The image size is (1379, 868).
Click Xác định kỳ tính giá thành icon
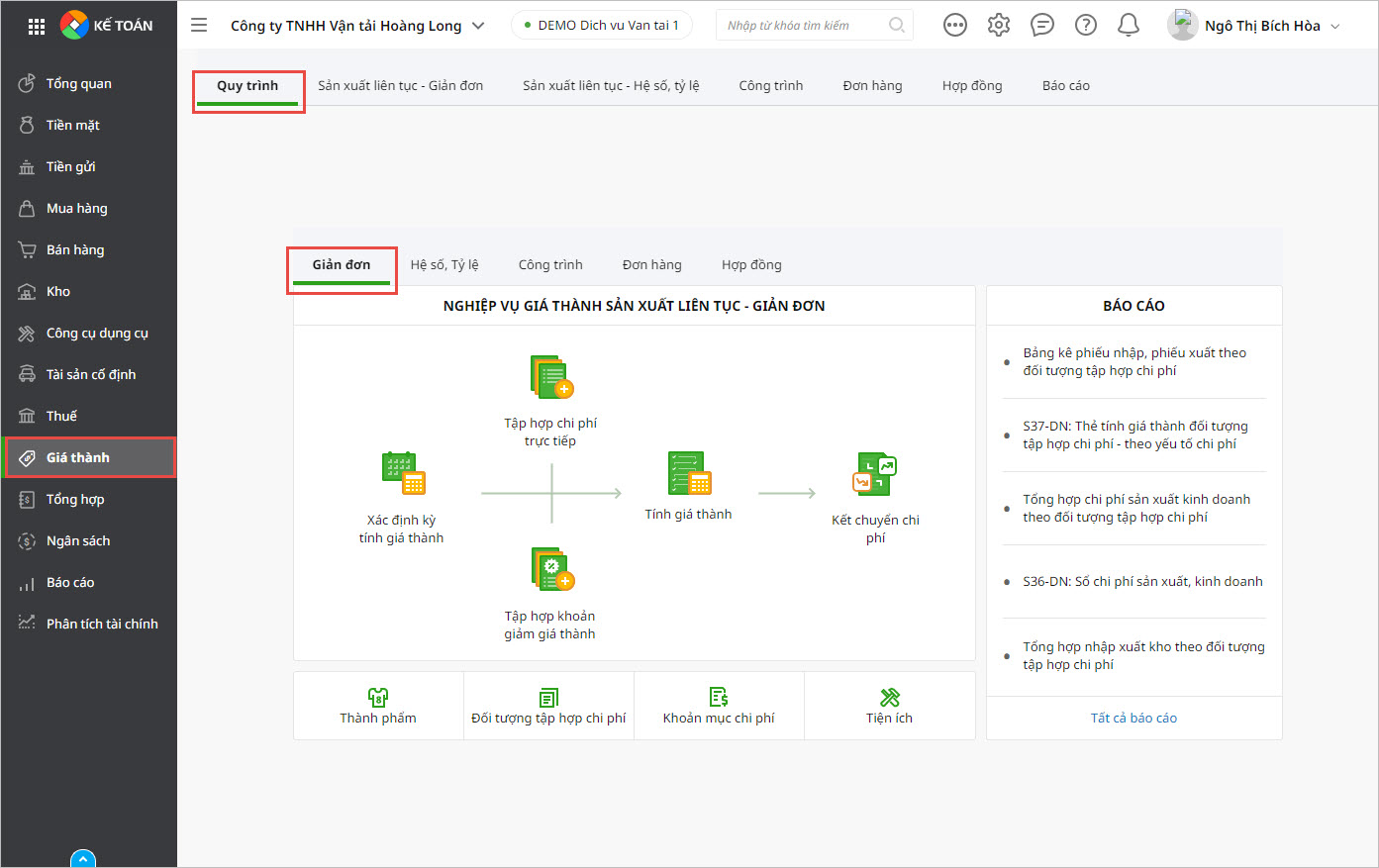pos(402,473)
